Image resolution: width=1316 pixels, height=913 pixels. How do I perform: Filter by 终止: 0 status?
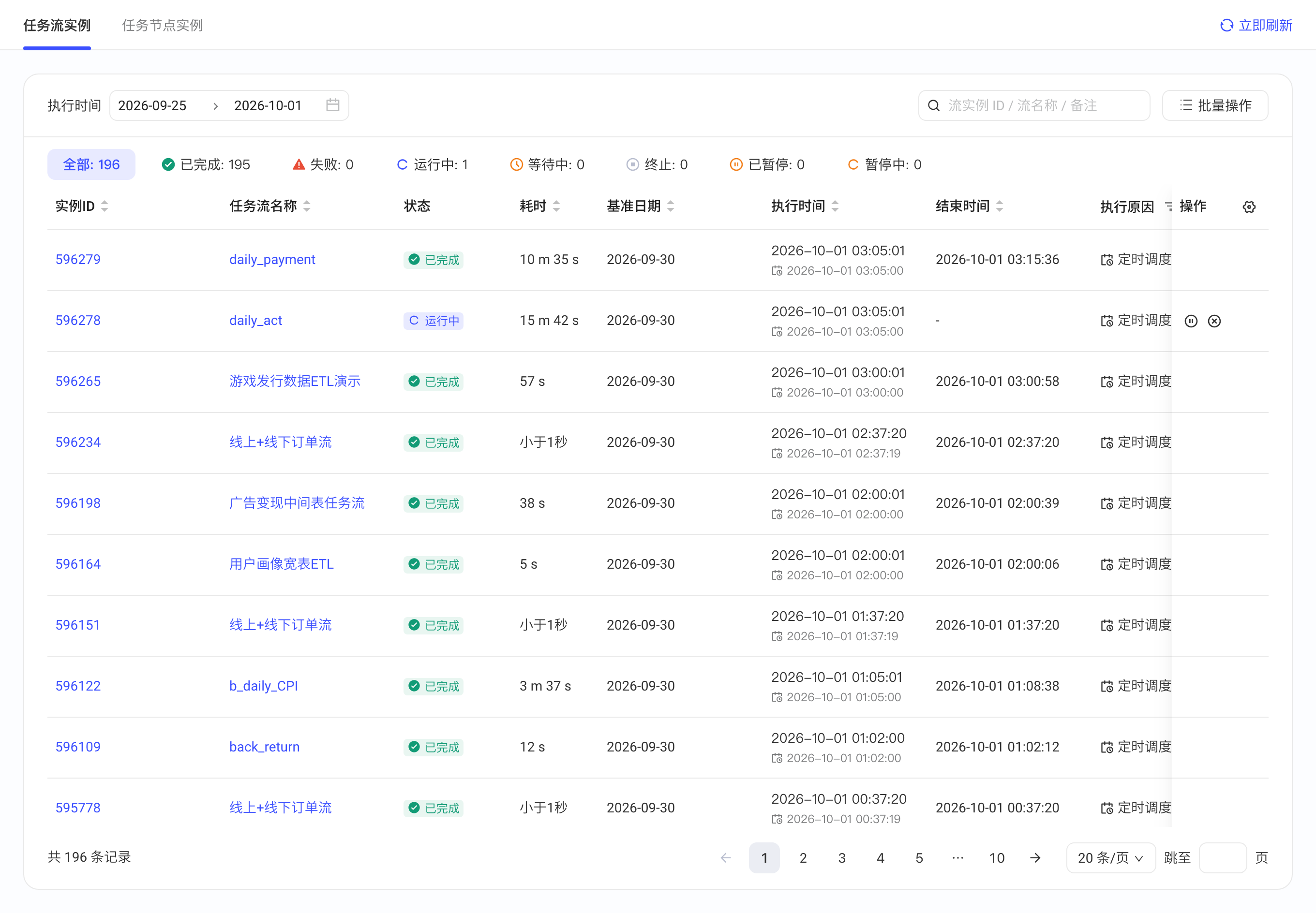coord(658,165)
